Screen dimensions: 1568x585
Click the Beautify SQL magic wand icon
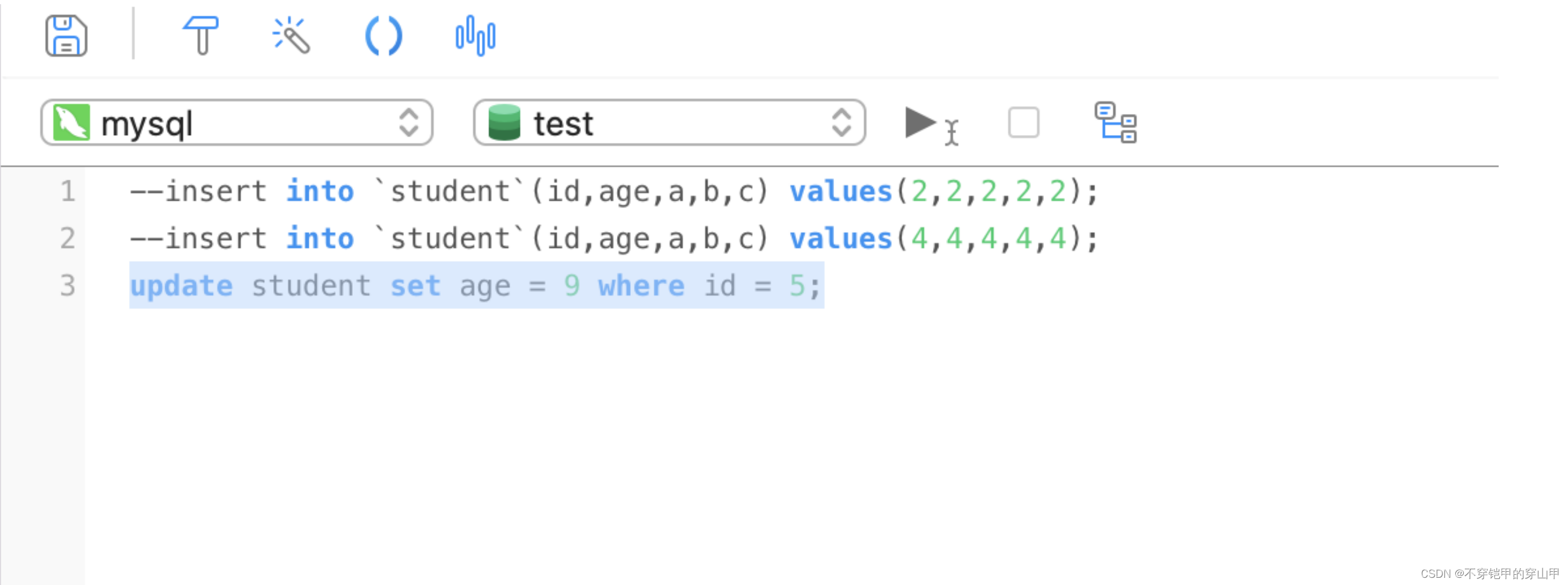coord(291,36)
